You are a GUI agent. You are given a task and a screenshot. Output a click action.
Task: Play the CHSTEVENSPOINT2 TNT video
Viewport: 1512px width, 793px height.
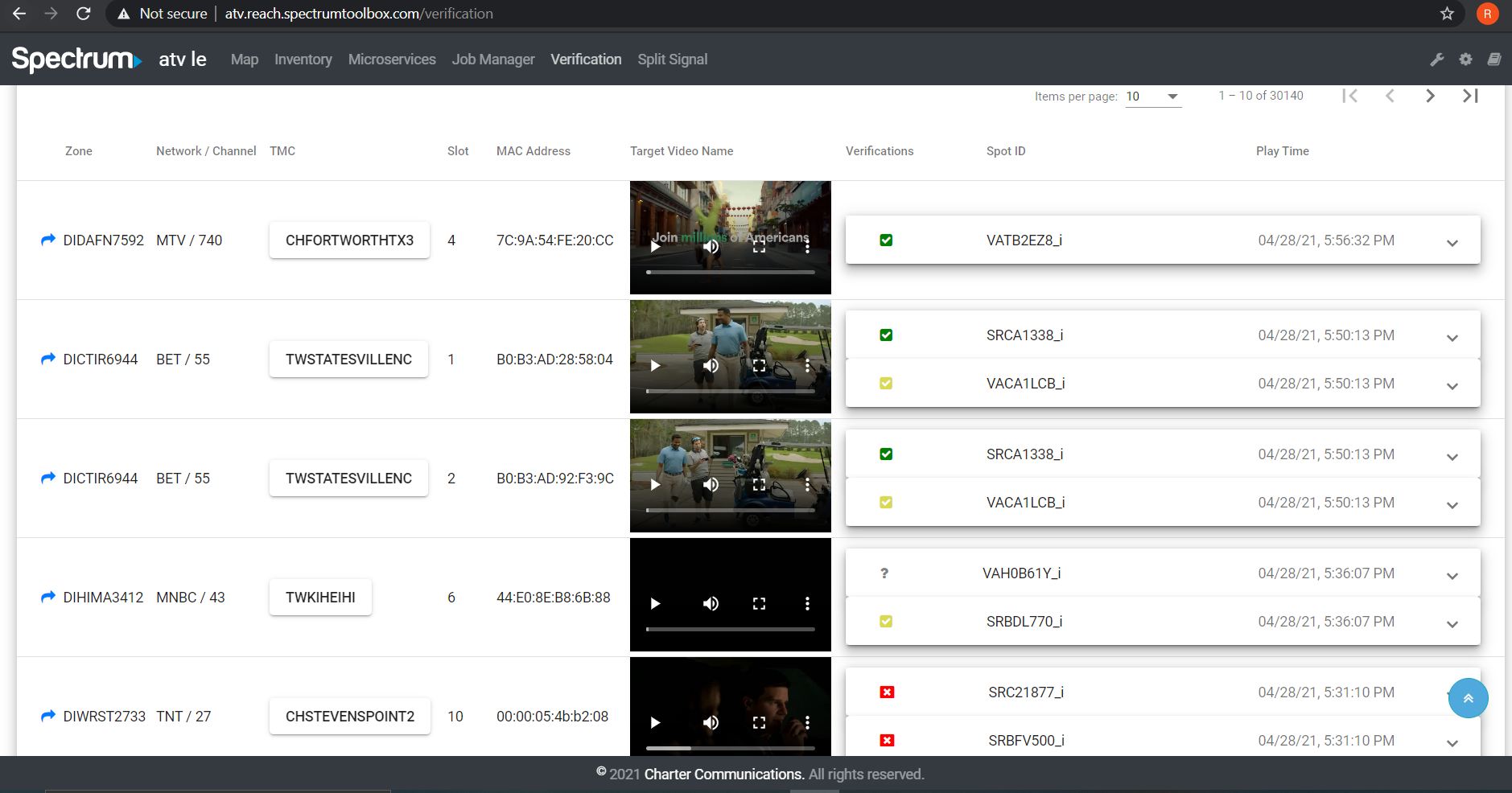655,722
